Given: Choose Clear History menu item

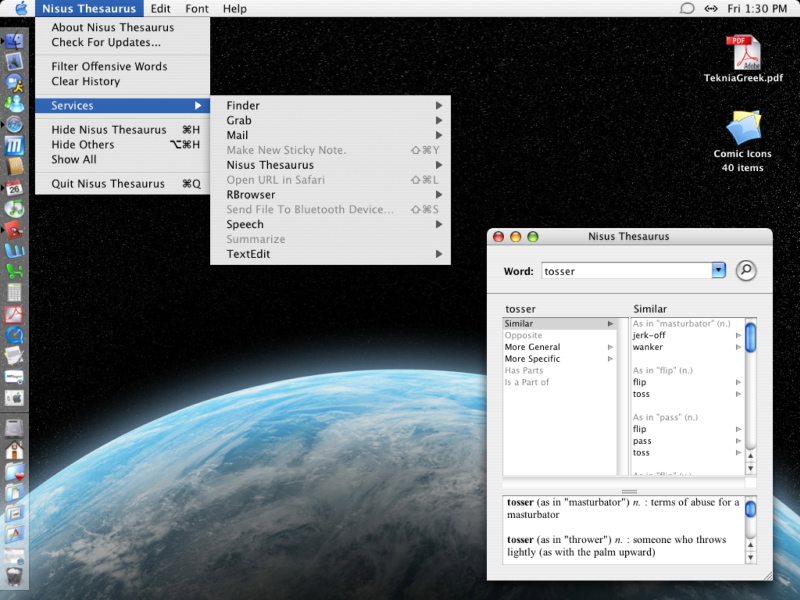Looking at the screenshot, I should 122,81.
